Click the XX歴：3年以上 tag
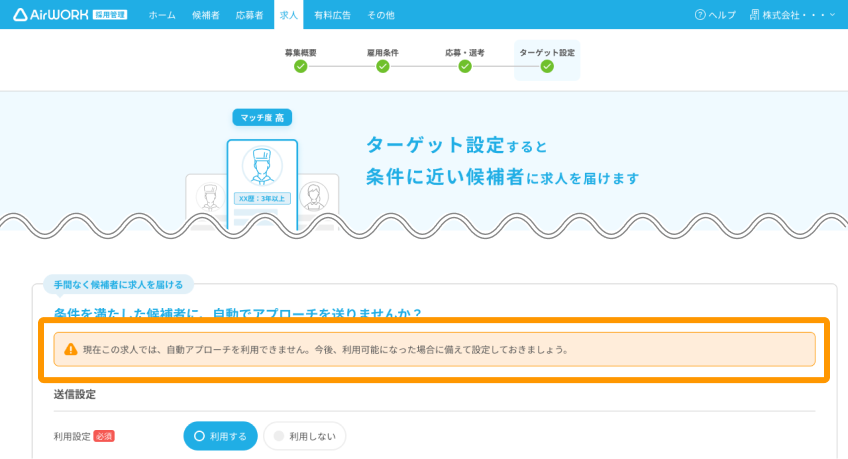The width and height of the screenshot is (848, 459). [x=262, y=198]
